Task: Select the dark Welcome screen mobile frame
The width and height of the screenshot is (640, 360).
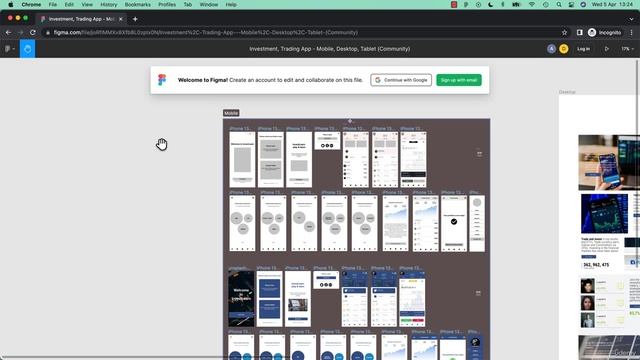Action: [x=241, y=299]
